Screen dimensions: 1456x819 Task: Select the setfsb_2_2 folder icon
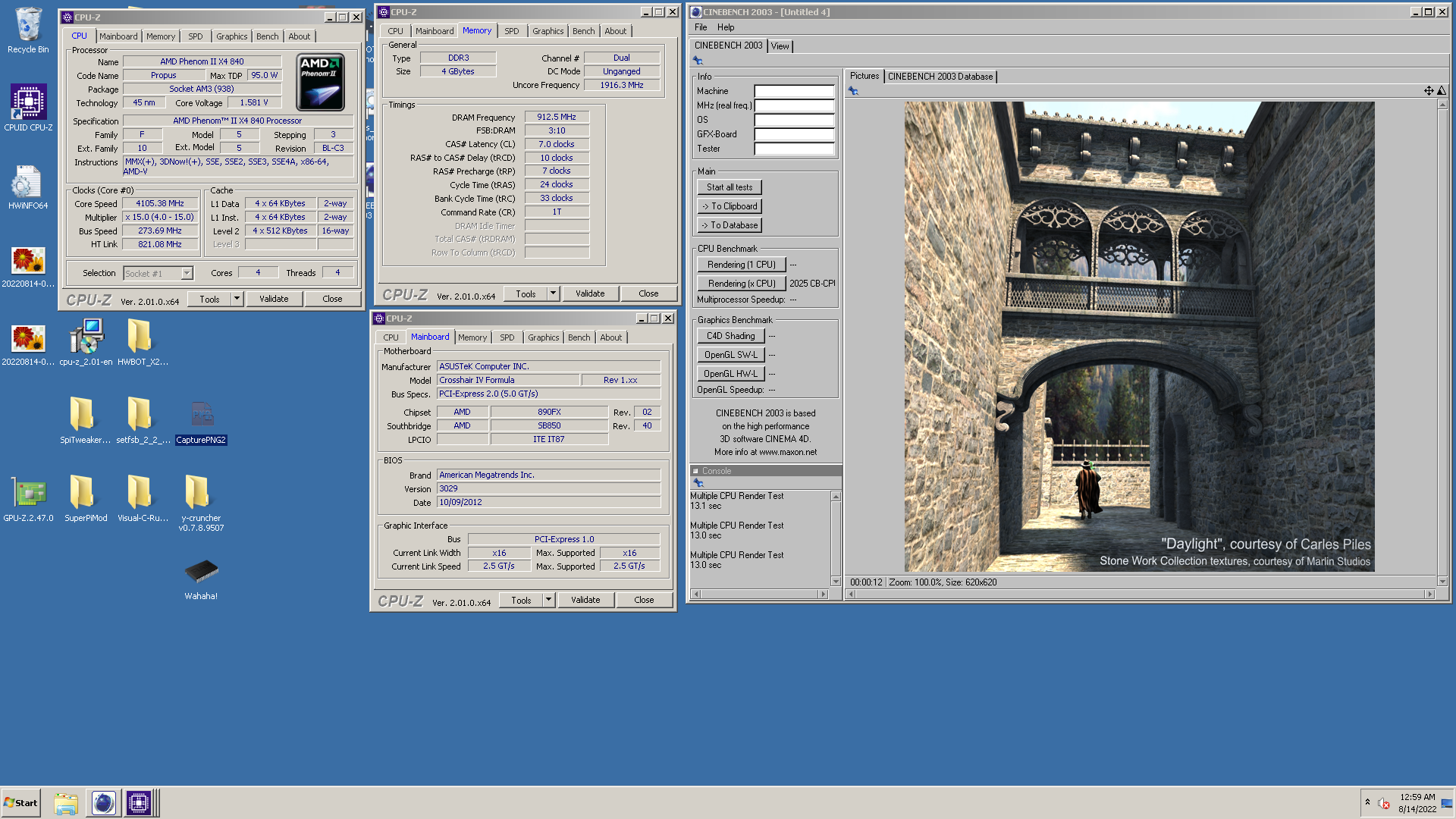143,420
